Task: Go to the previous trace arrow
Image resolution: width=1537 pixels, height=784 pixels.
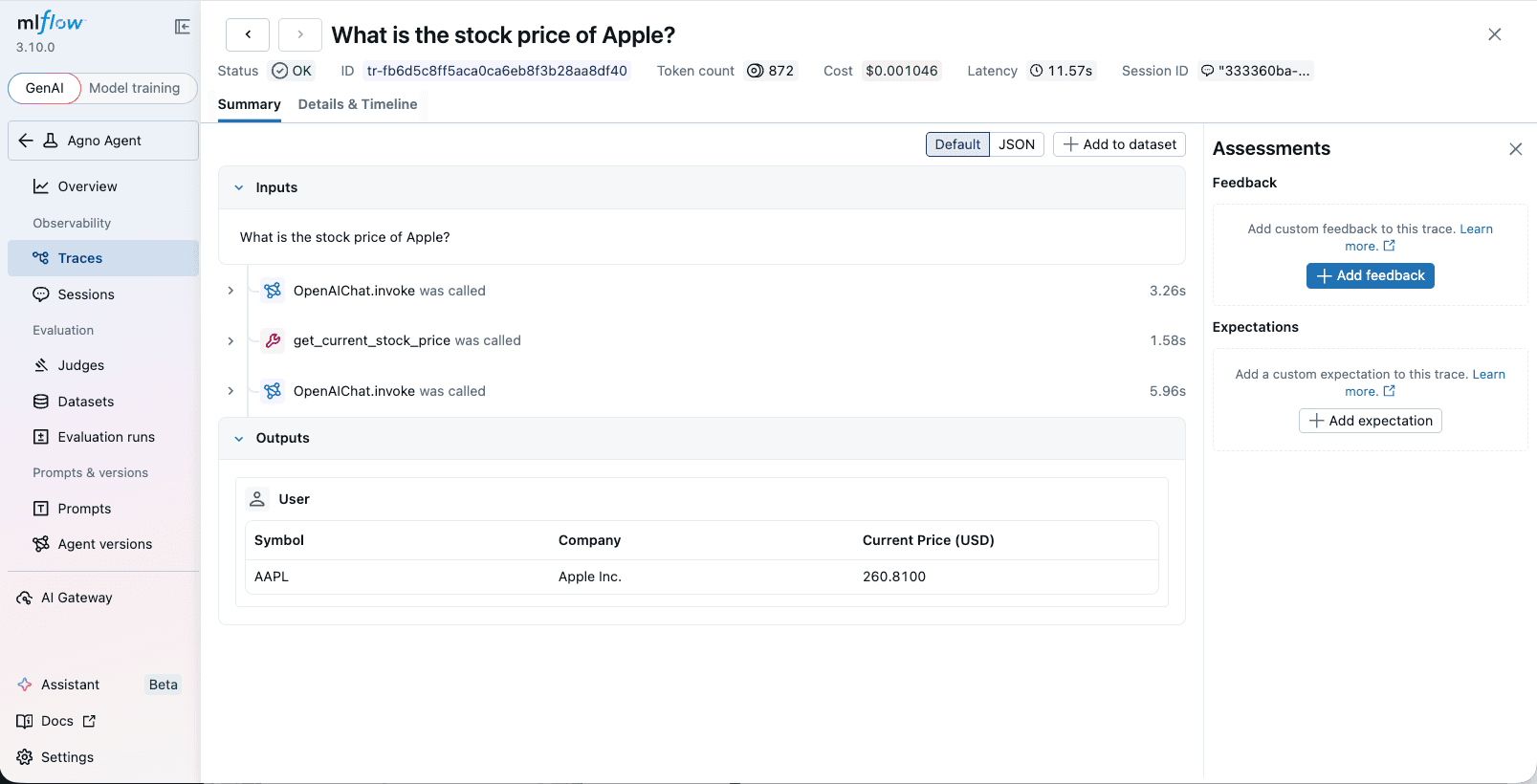Action: 248,34
